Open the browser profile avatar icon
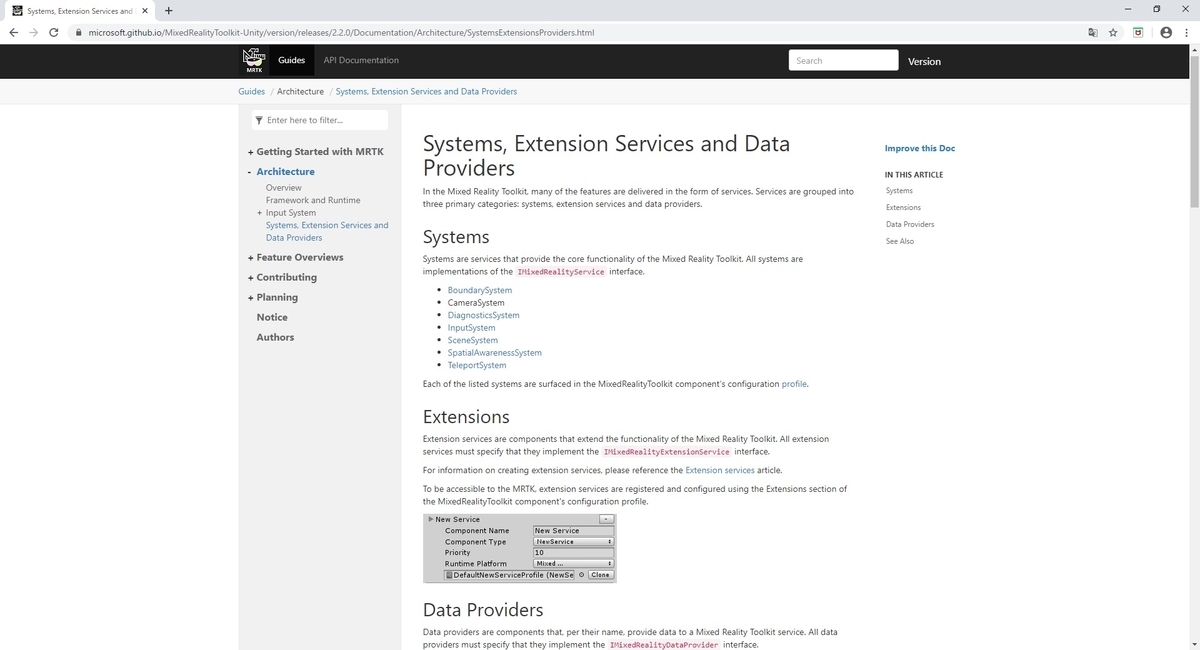The width and height of the screenshot is (1200, 650). (x=1165, y=32)
